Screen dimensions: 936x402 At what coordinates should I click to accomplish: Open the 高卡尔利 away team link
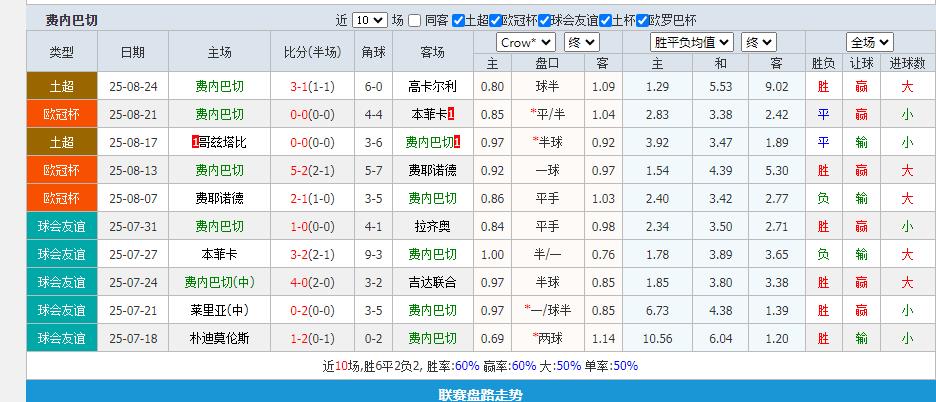pyautogui.click(x=432, y=86)
